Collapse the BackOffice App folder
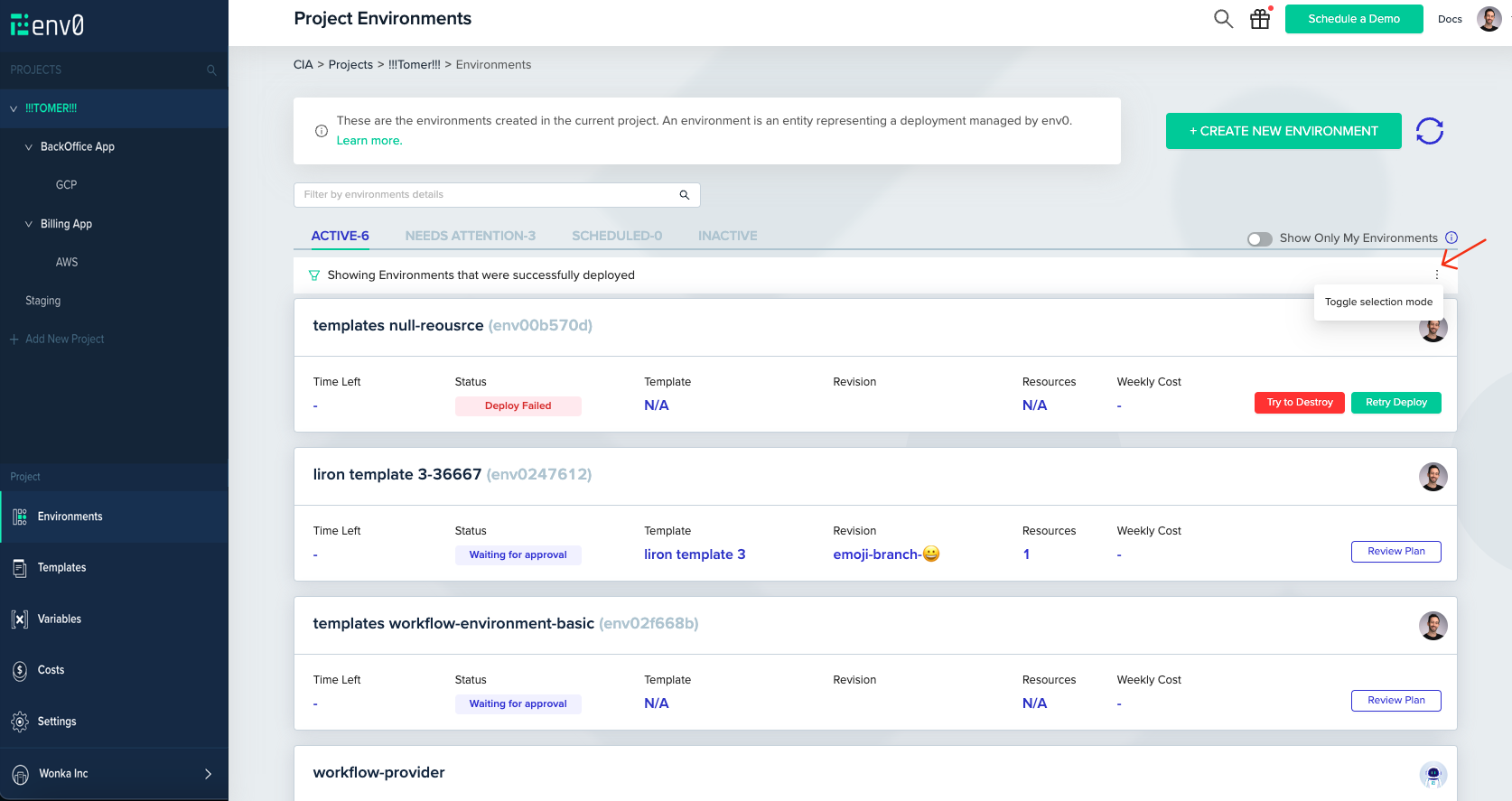1512x801 pixels. tap(29, 147)
